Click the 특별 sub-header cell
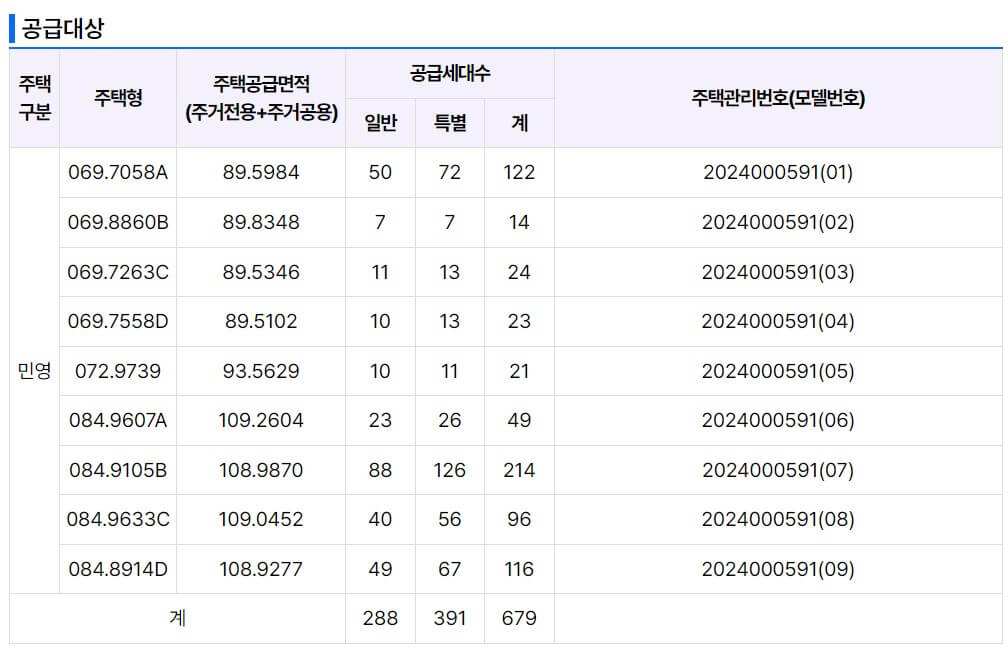This screenshot has height=660, width=1008. pyautogui.click(x=449, y=122)
